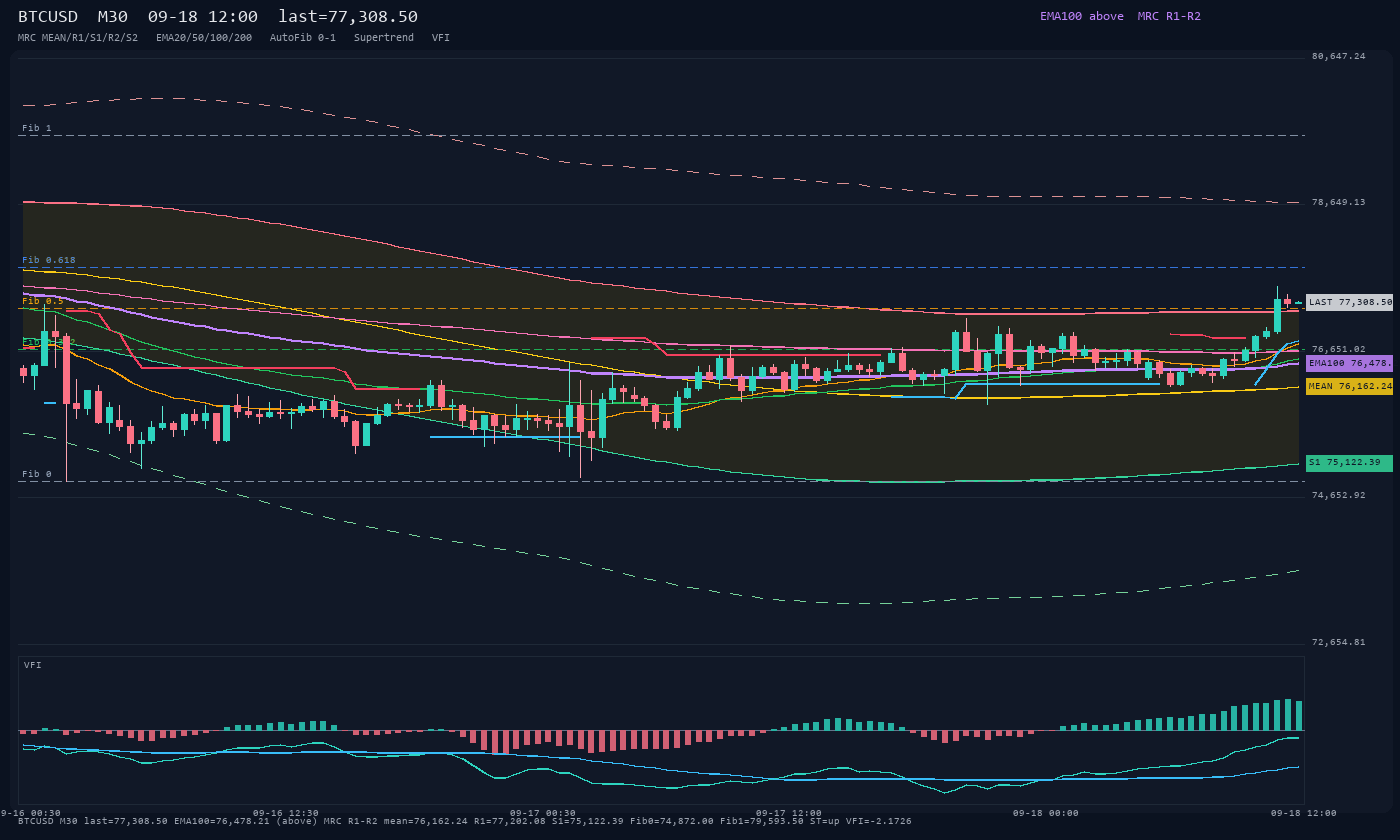The width and height of the screenshot is (1400, 840).
Task: Click the 78,649.13 price axis label
Action: (1338, 202)
